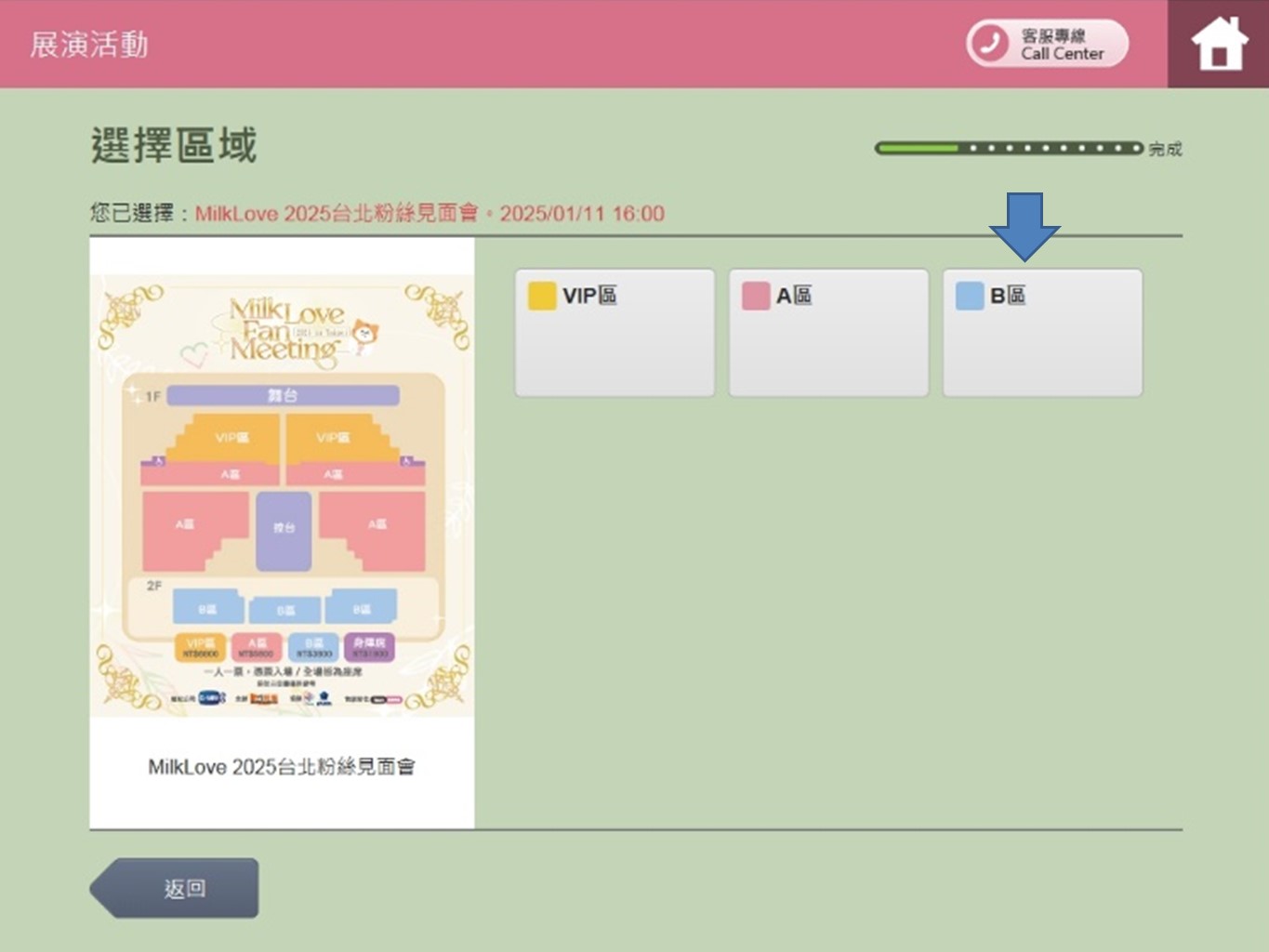This screenshot has width=1269, height=952.
Task: Click the purple 控台 control booth on the map
Action: (x=284, y=531)
